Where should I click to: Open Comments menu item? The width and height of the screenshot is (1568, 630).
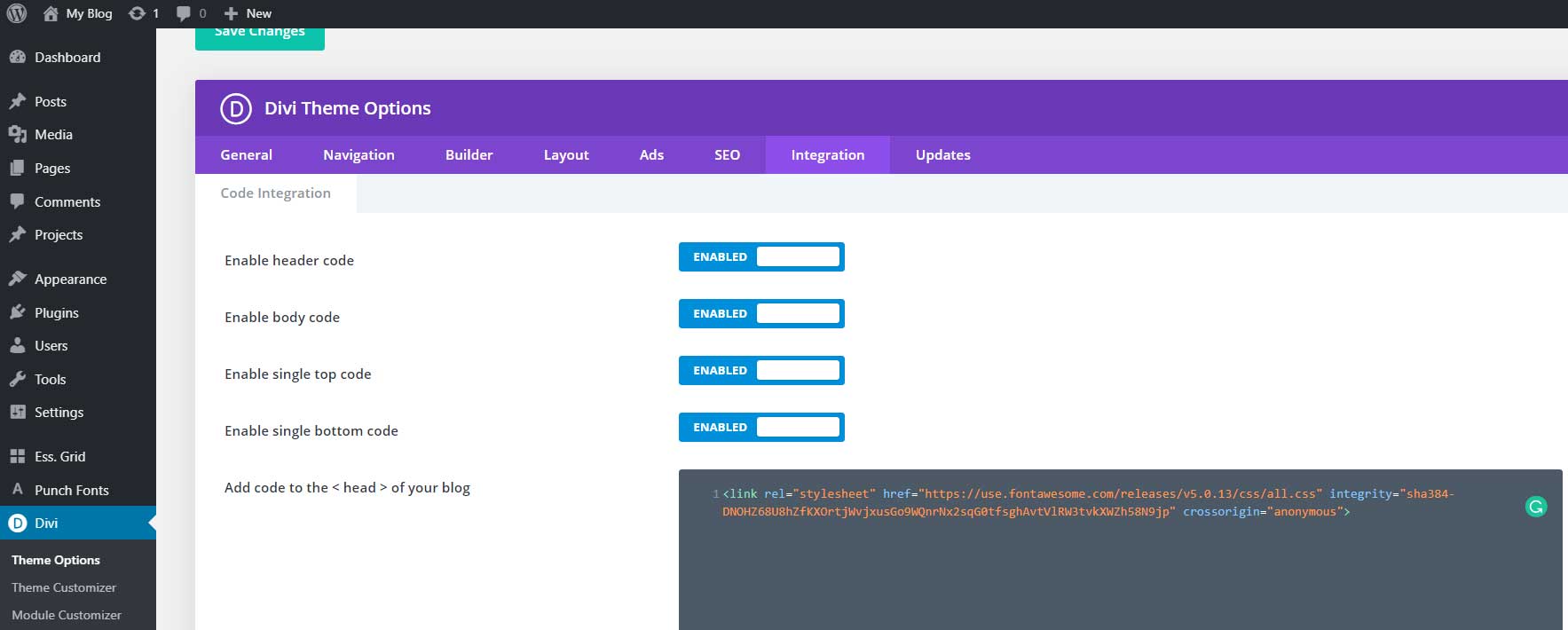click(x=78, y=201)
